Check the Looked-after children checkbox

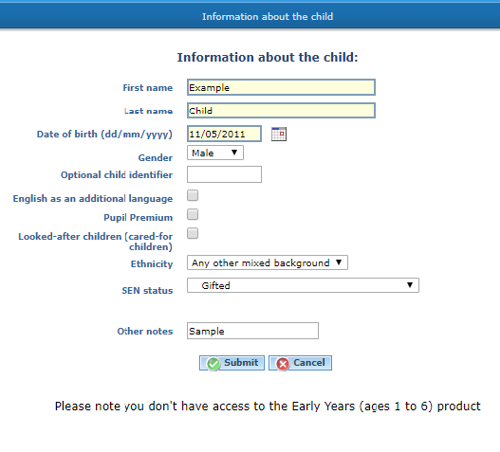coord(193,233)
